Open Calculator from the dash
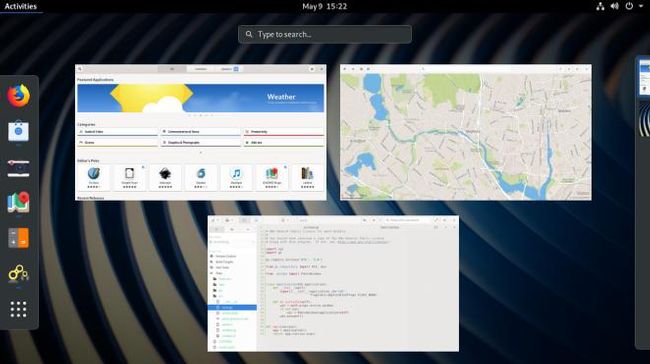Screen dimensions: 650x364 19,238
